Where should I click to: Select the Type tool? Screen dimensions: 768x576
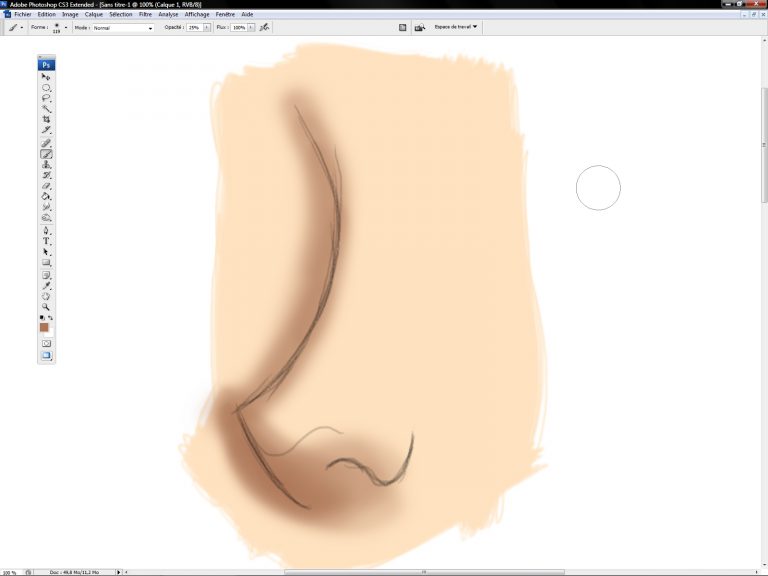(46, 241)
